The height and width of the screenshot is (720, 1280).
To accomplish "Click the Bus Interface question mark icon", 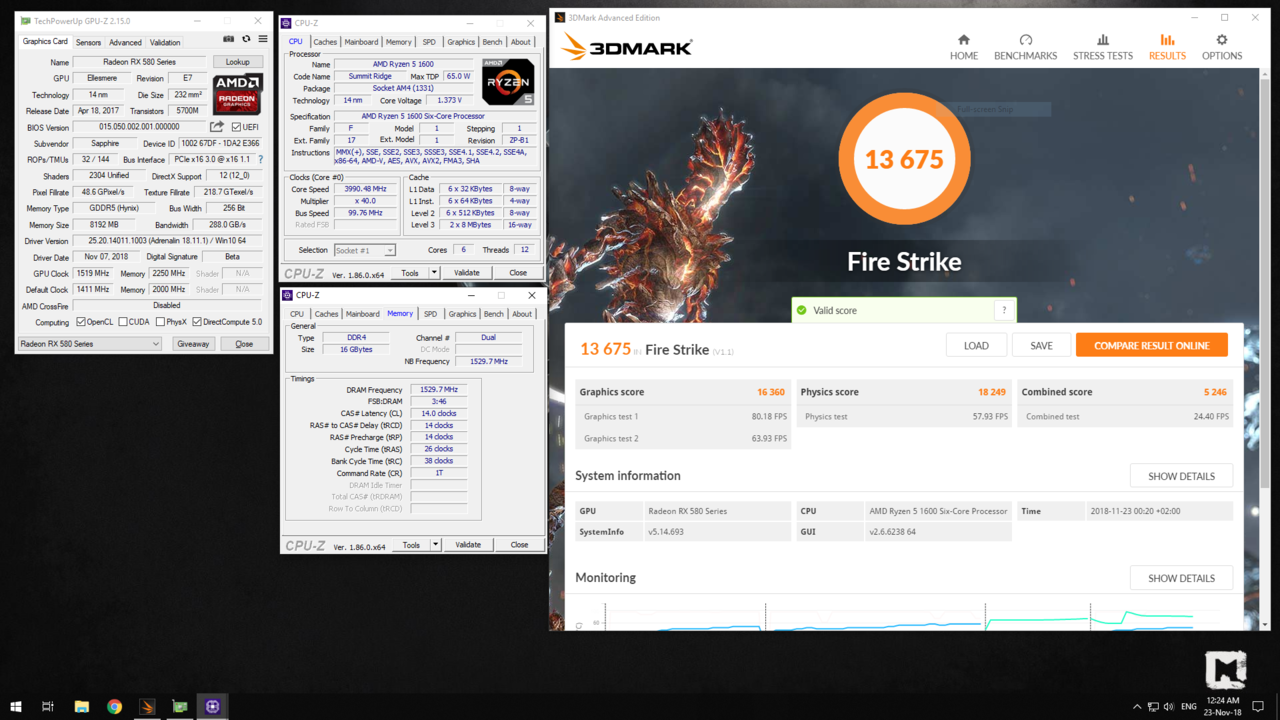I will (260, 159).
